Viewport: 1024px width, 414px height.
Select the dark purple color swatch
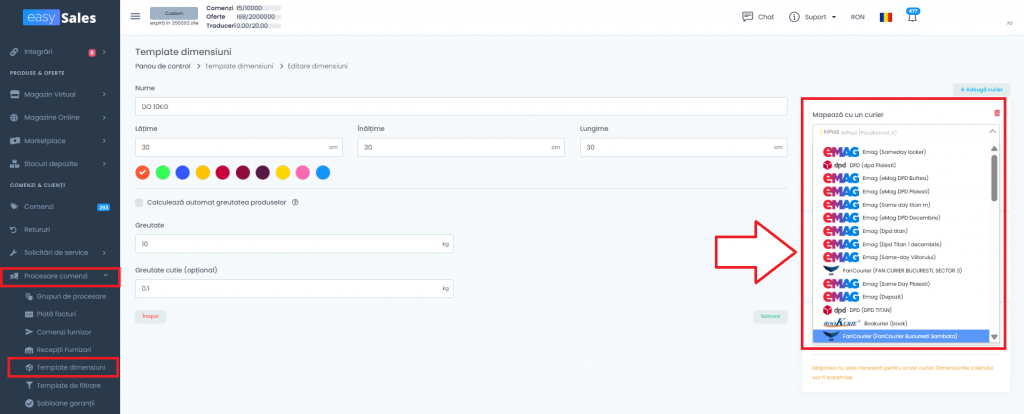(263, 172)
